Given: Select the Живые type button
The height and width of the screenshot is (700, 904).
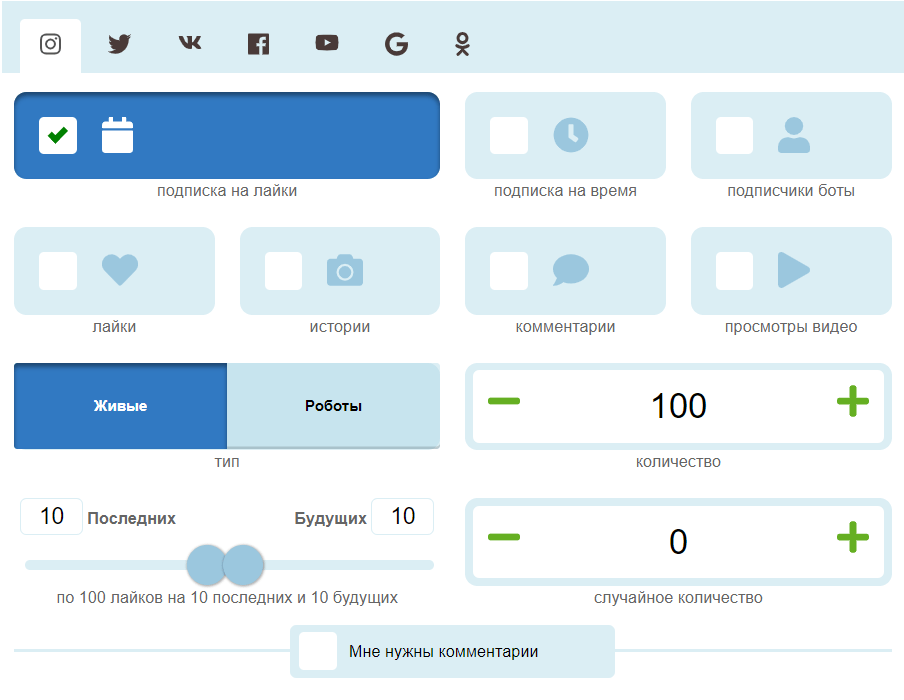Looking at the screenshot, I should click(x=120, y=406).
